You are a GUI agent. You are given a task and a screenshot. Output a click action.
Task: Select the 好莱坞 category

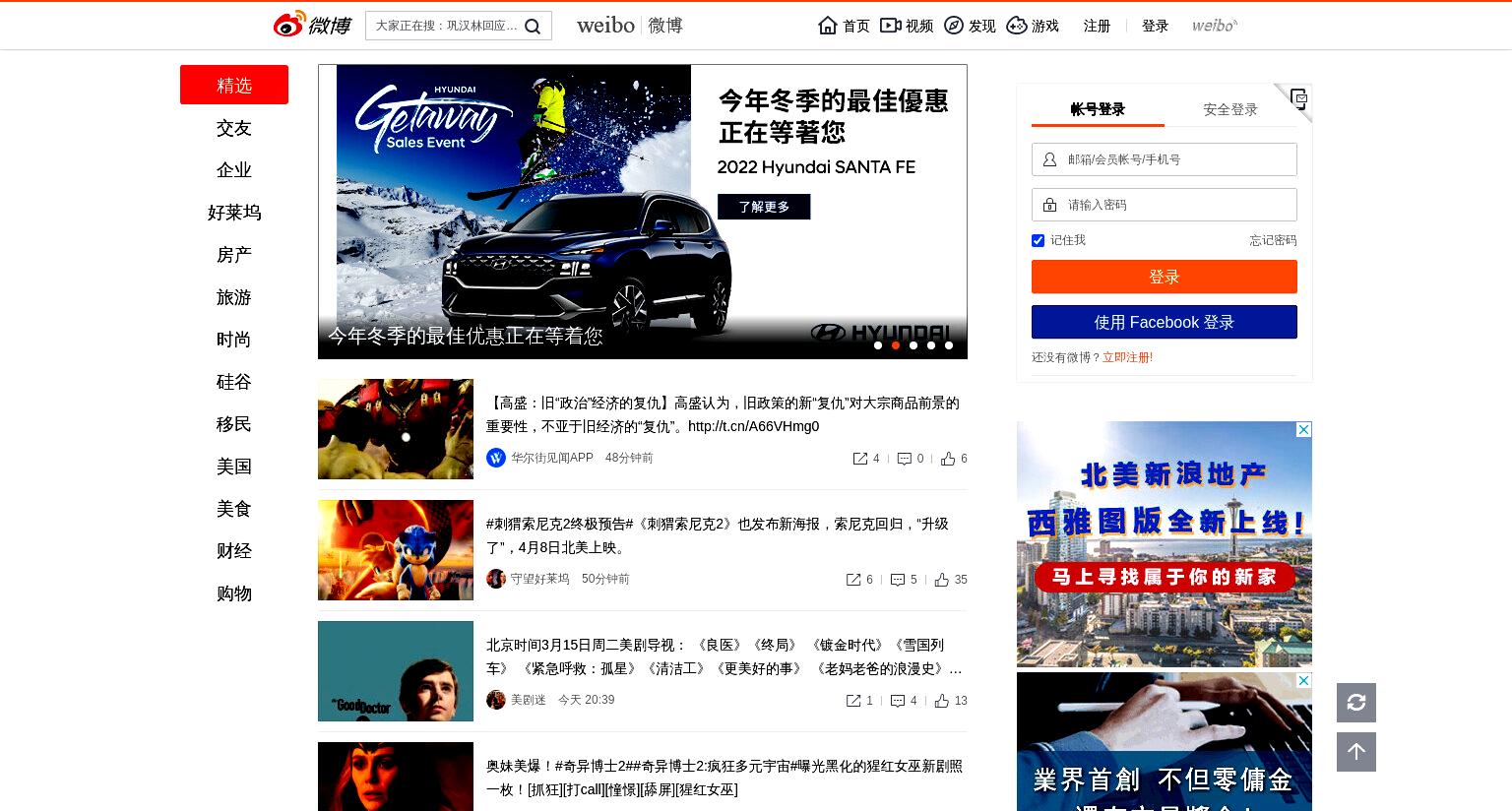234,213
